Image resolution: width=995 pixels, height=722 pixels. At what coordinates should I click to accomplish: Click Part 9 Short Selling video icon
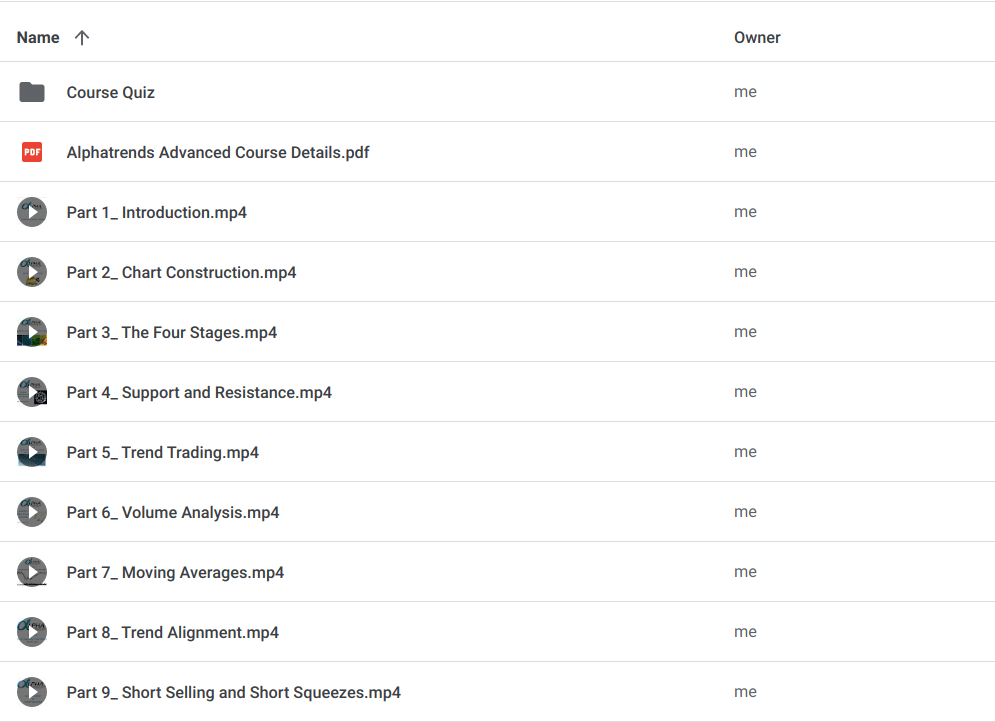(x=32, y=692)
